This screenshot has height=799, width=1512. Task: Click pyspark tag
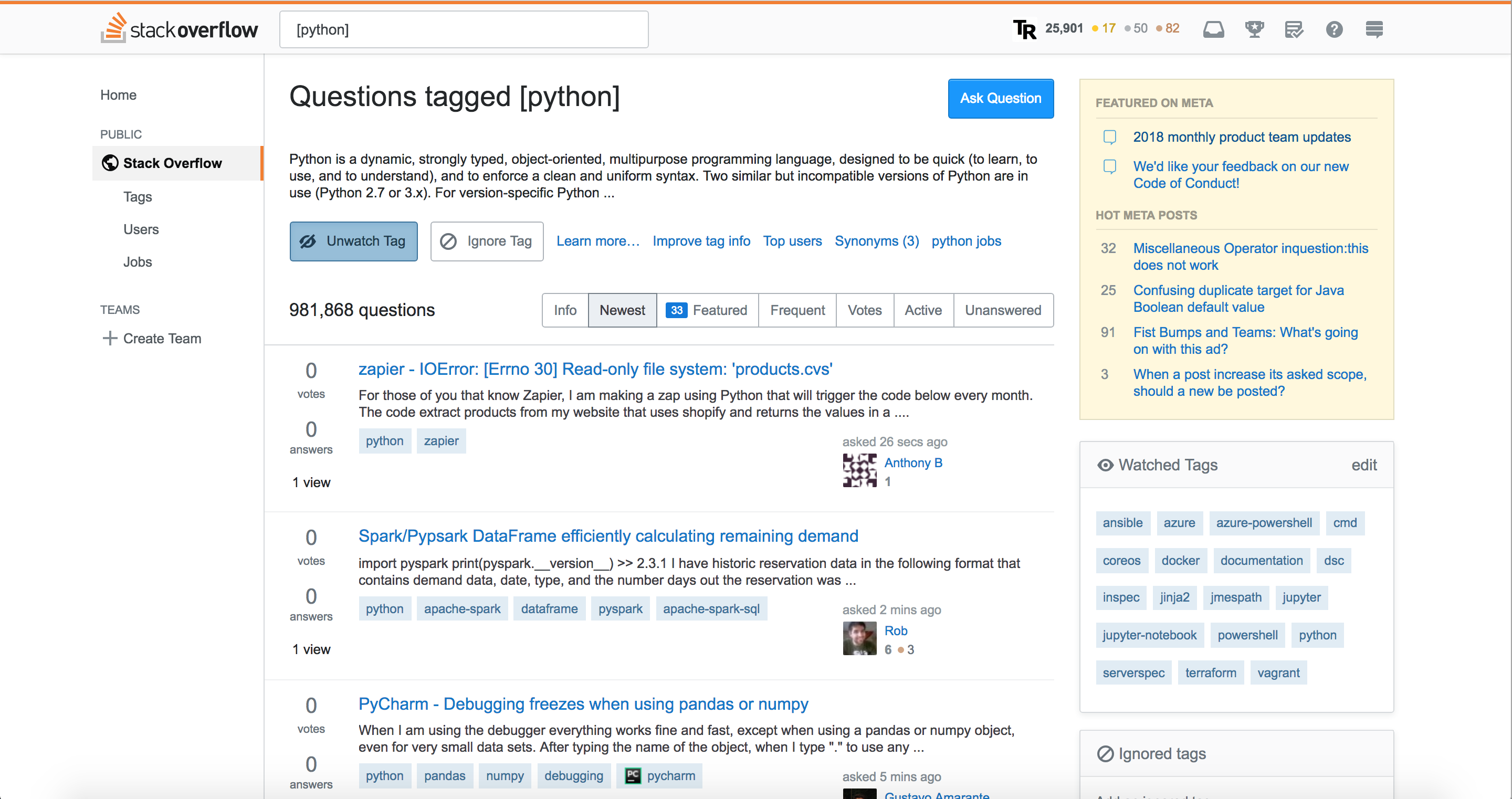pos(621,609)
